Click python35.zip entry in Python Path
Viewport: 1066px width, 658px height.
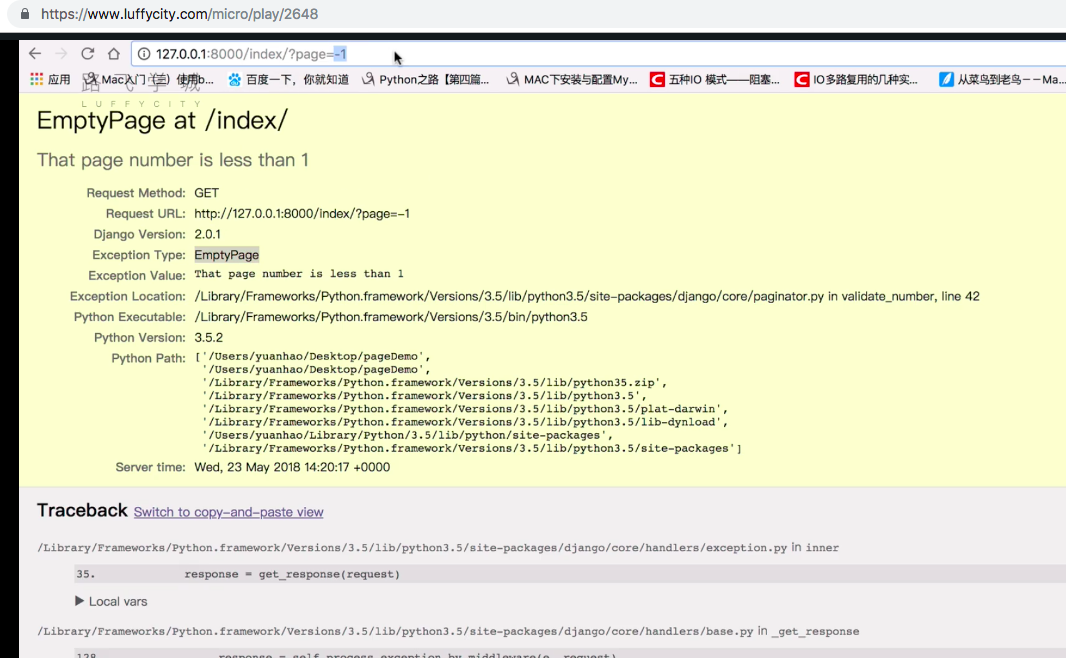pyautogui.click(x=434, y=383)
